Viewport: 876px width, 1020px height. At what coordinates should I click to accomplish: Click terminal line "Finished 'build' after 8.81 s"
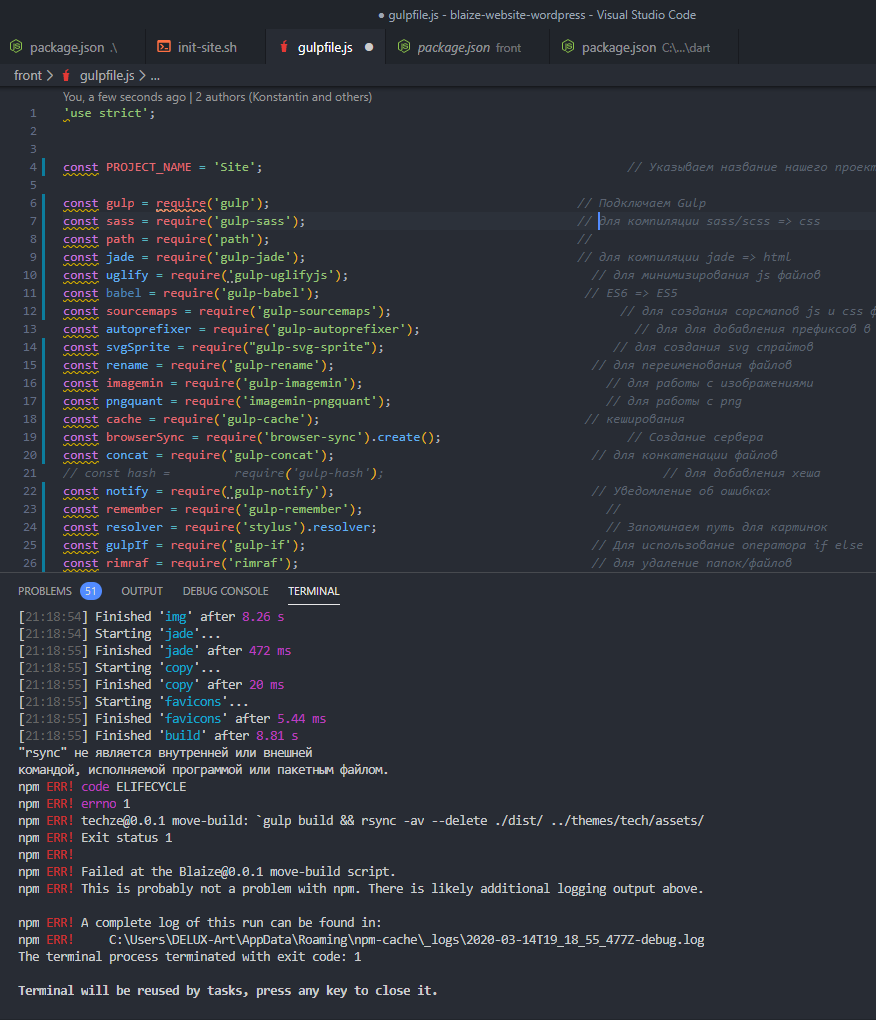pos(159,735)
